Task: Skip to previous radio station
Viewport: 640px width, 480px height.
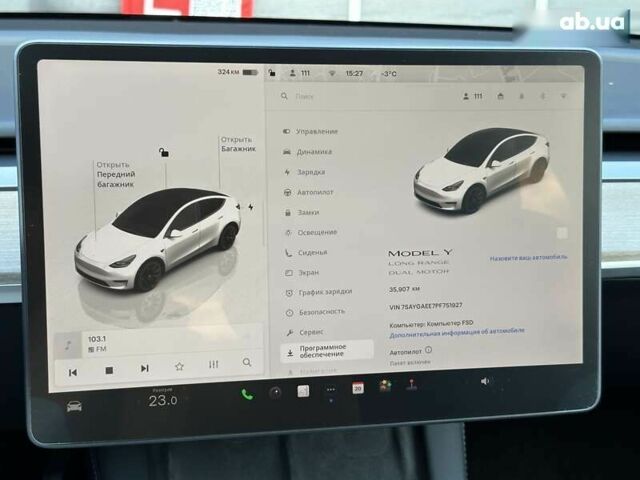Action: coord(73,372)
